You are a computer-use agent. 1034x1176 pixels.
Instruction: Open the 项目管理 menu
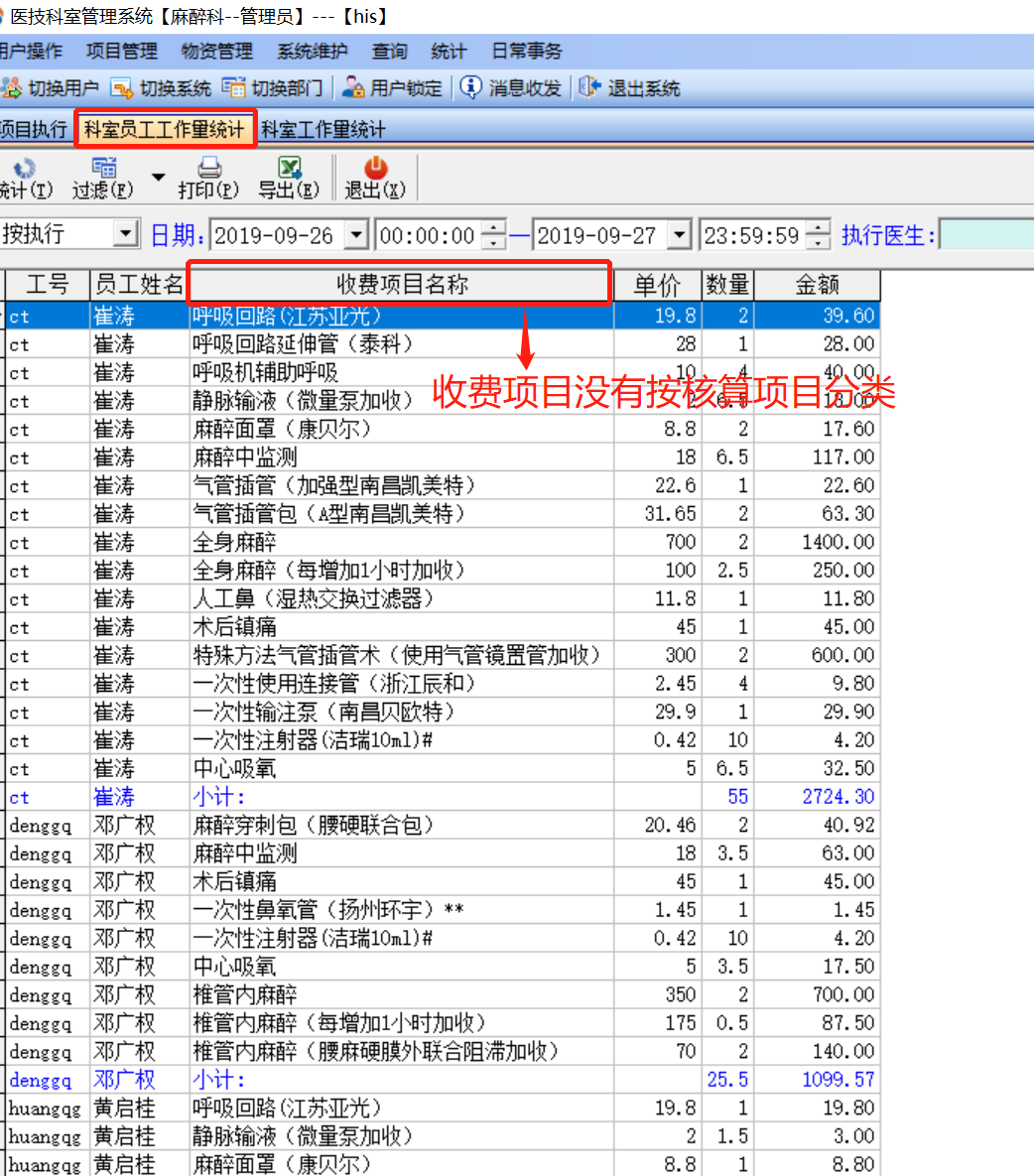(121, 51)
